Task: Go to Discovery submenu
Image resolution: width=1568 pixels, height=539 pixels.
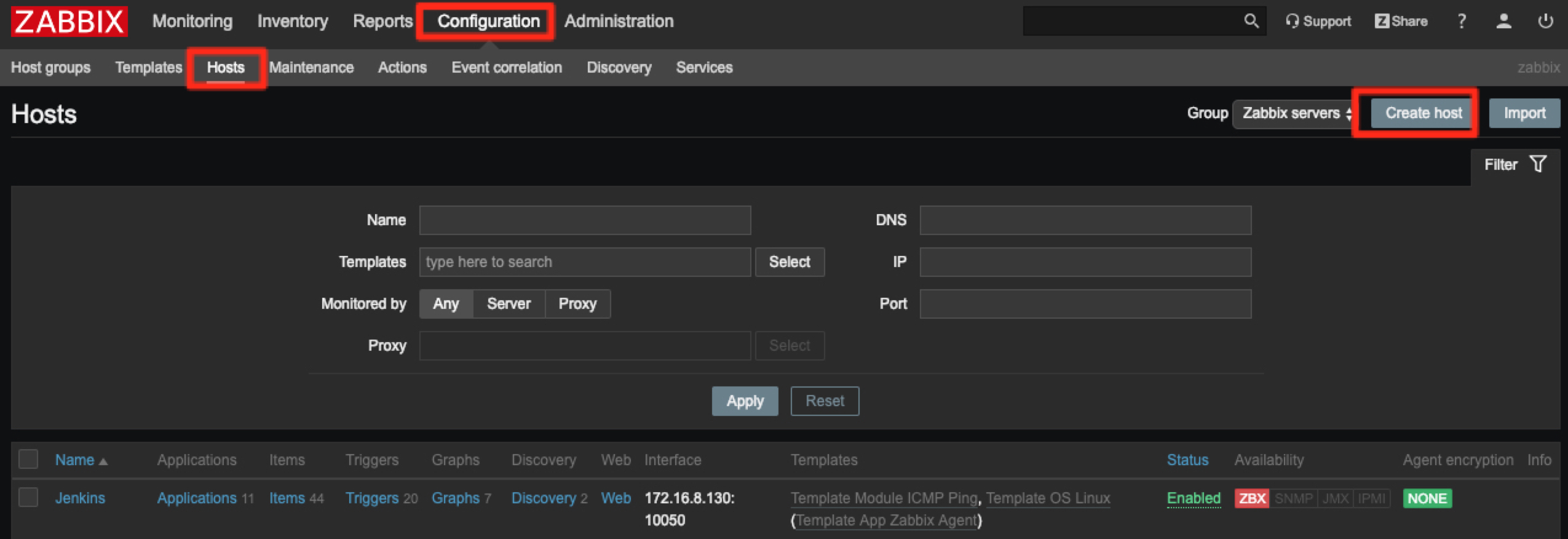Action: pos(619,68)
